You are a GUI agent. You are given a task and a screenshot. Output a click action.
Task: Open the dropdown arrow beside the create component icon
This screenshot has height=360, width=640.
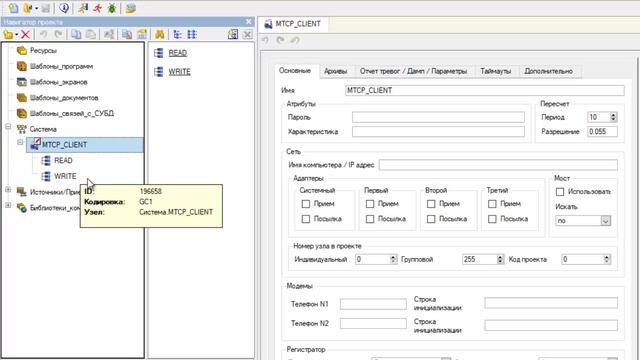[16, 35]
